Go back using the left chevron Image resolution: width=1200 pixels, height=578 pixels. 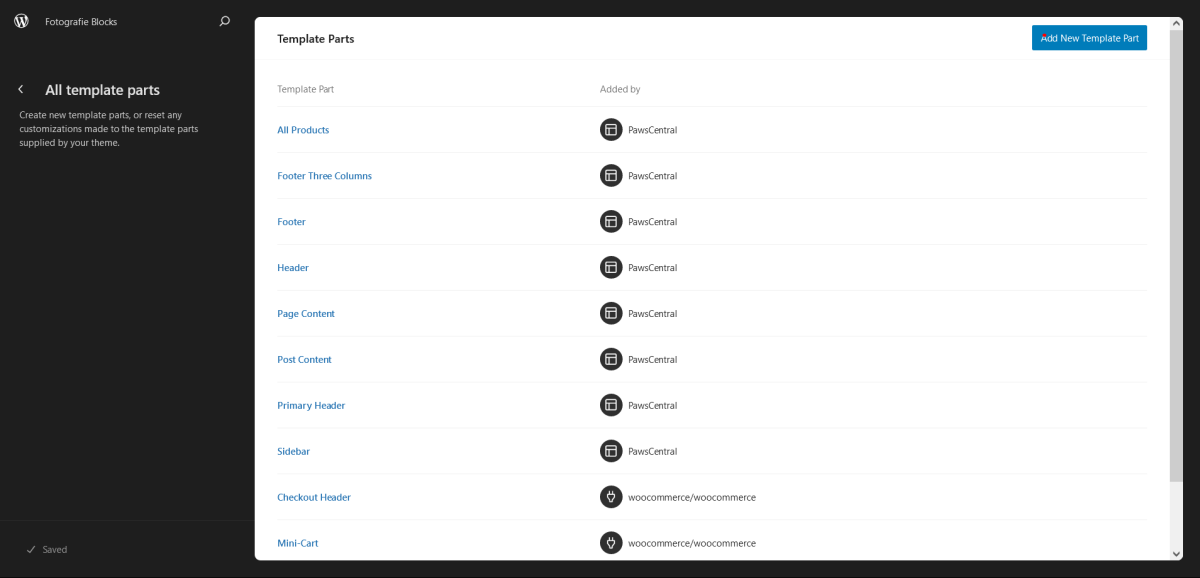tap(21, 90)
